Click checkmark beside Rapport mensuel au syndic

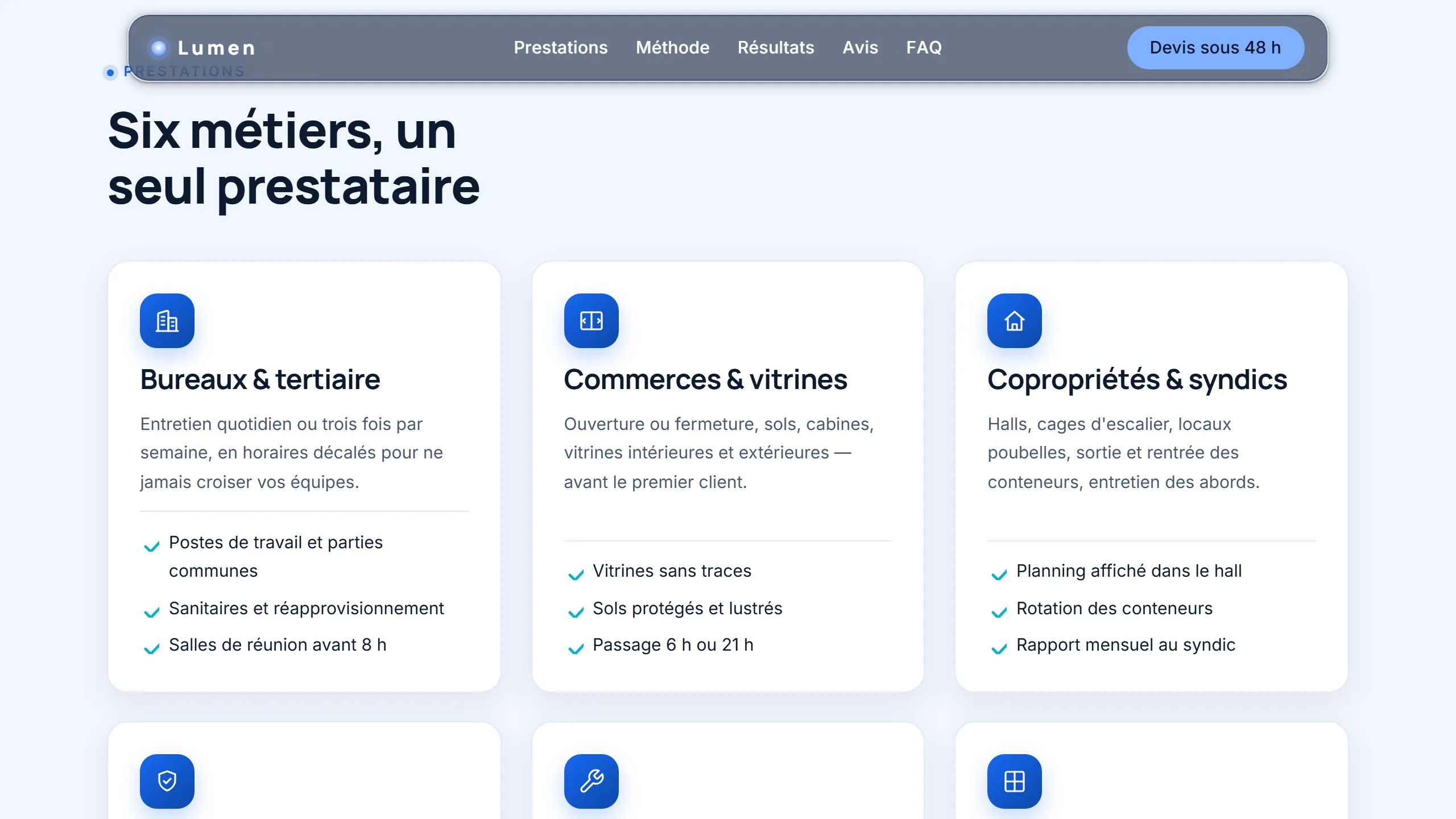(x=999, y=649)
